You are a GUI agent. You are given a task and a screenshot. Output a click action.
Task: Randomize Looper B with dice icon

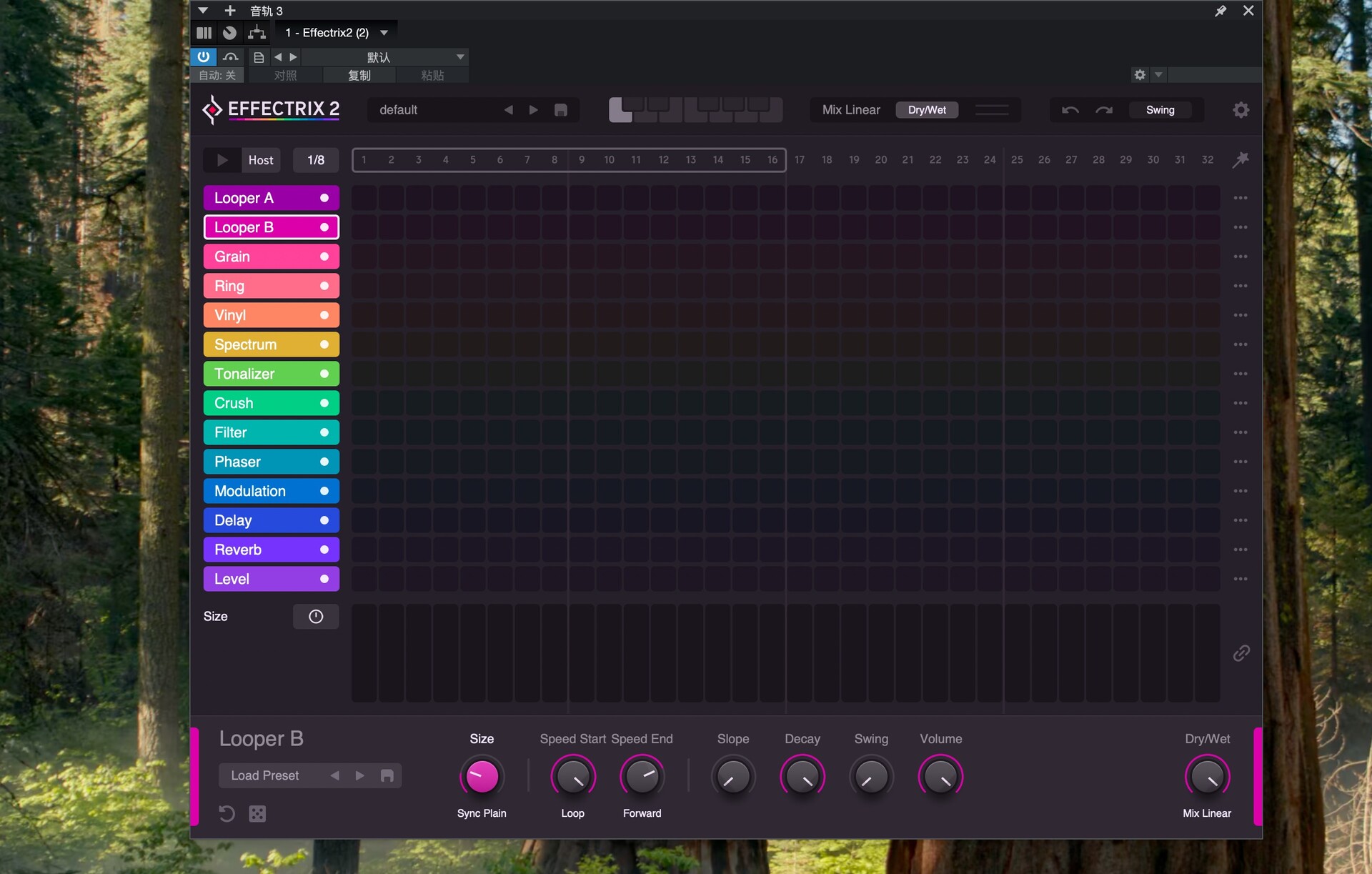pos(257,813)
